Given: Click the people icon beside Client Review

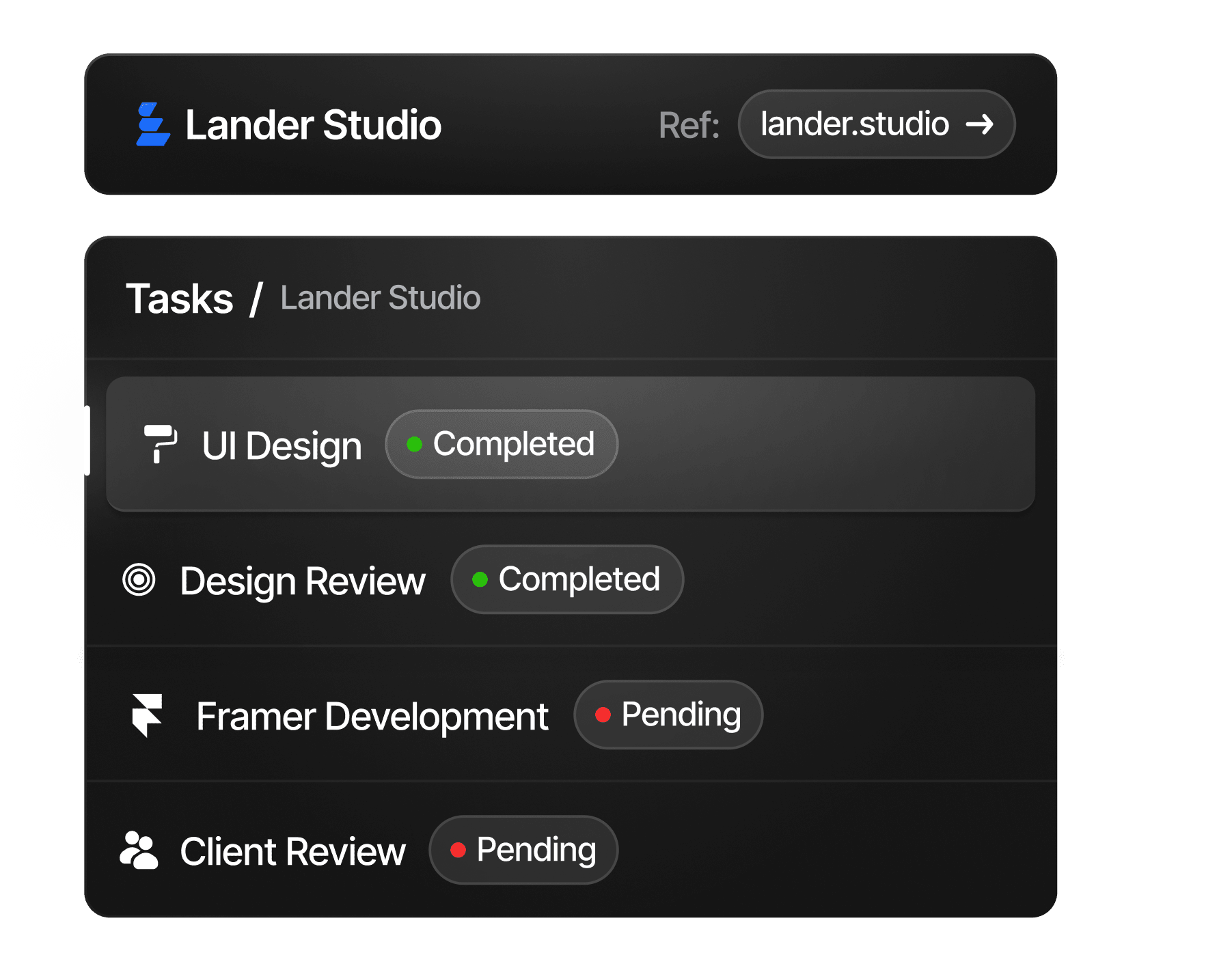Looking at the screenshot, I should (139, 851).
